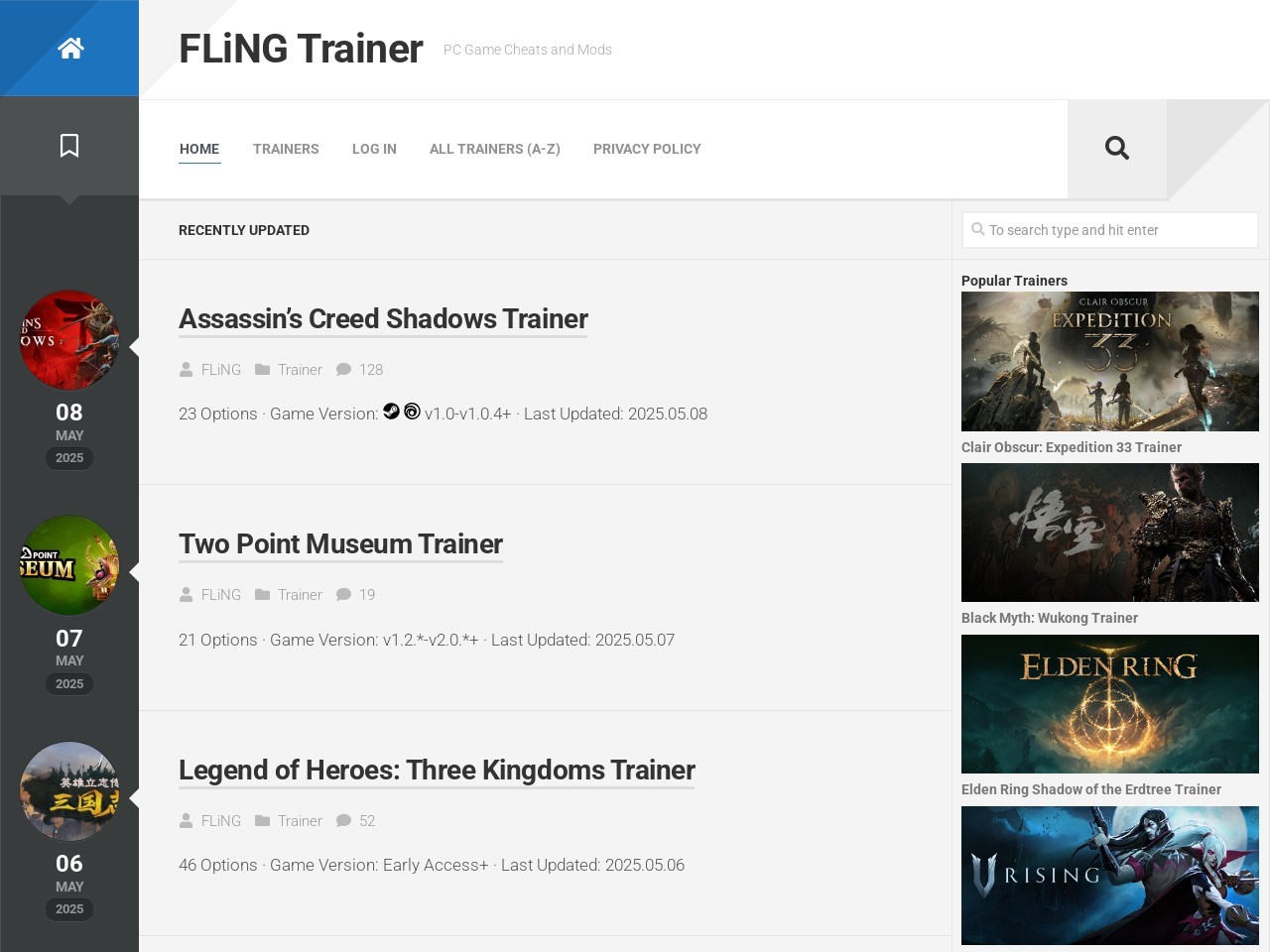Screen dimensions: 1270x952
Task: Click comment bubble icon on Legend of Heroes post
Action: point(343,820)
